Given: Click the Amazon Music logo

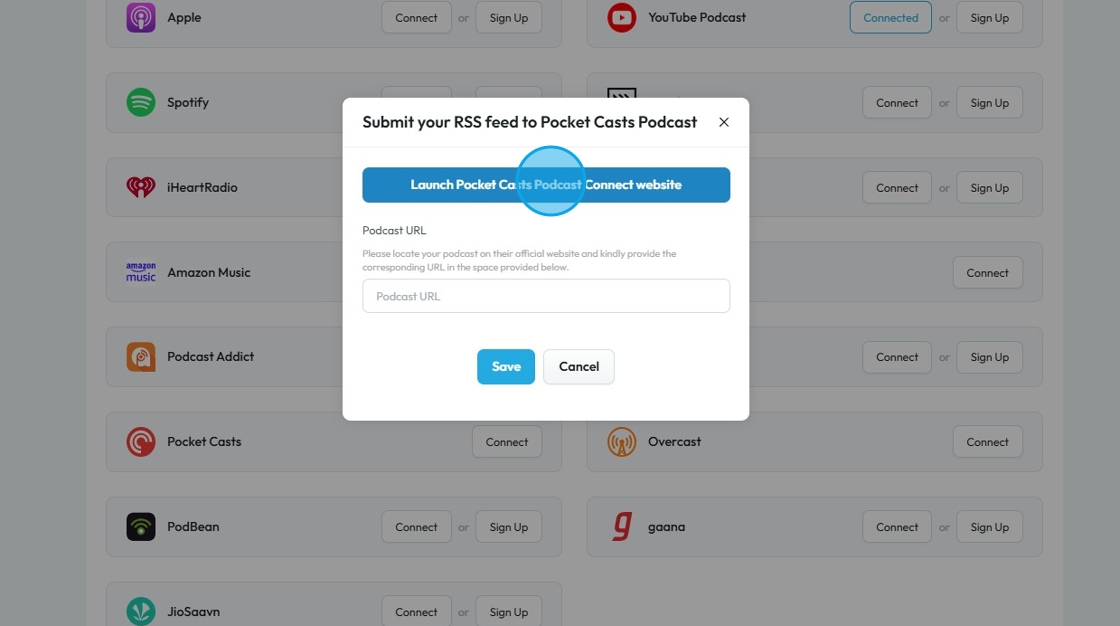Looking at the screenshot, I should (x=141, y=272).
